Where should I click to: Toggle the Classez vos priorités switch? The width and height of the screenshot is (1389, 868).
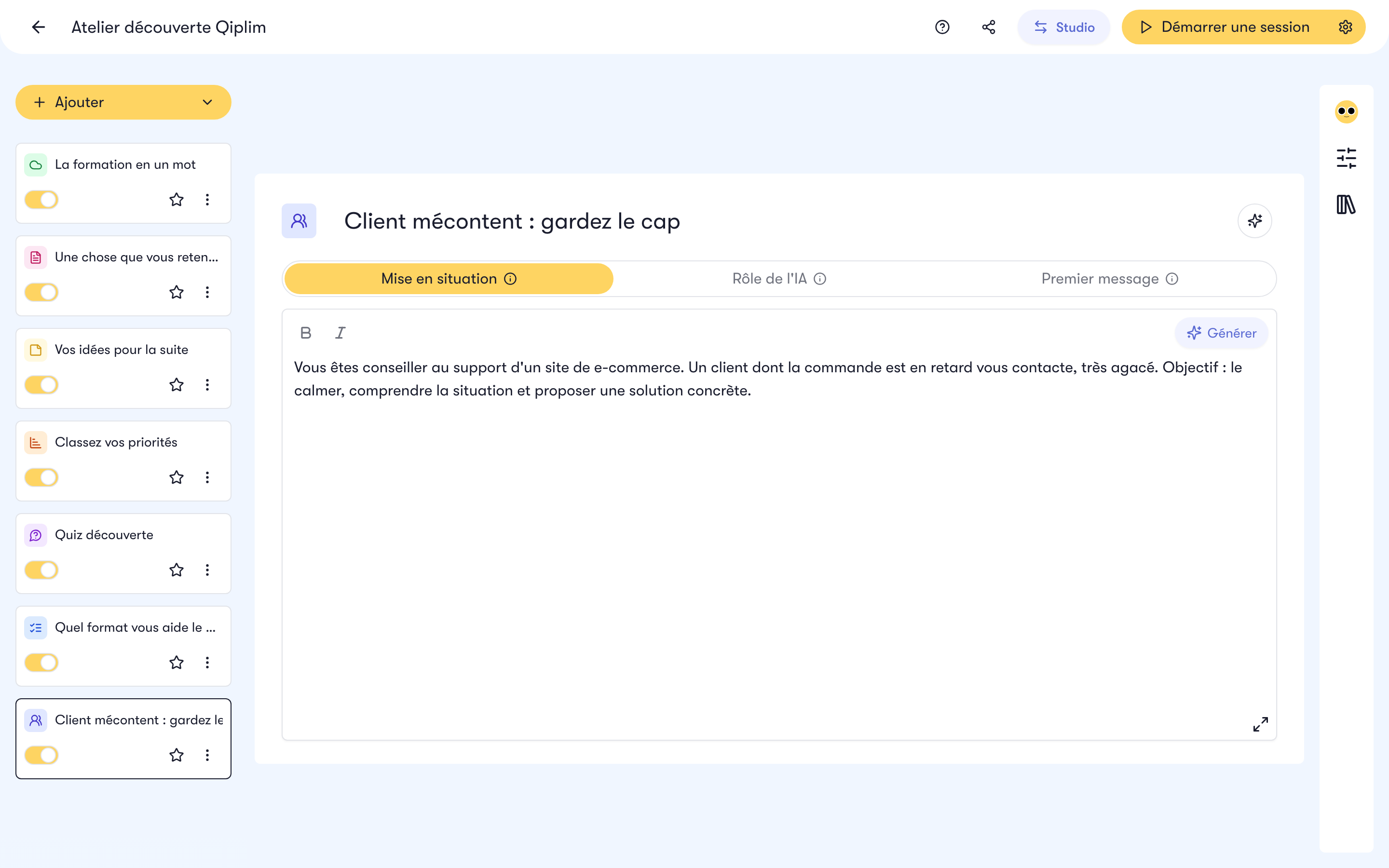coord(41,477)
